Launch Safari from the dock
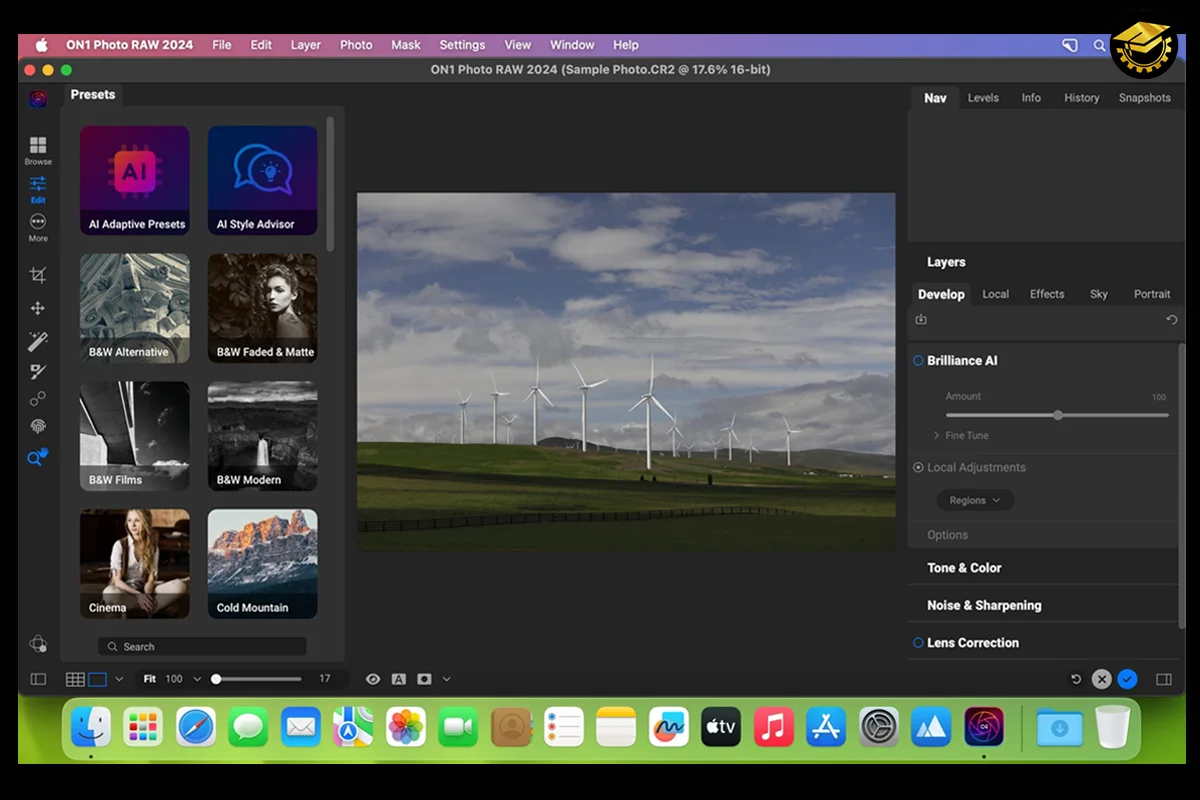 click(x=196, y=727)
